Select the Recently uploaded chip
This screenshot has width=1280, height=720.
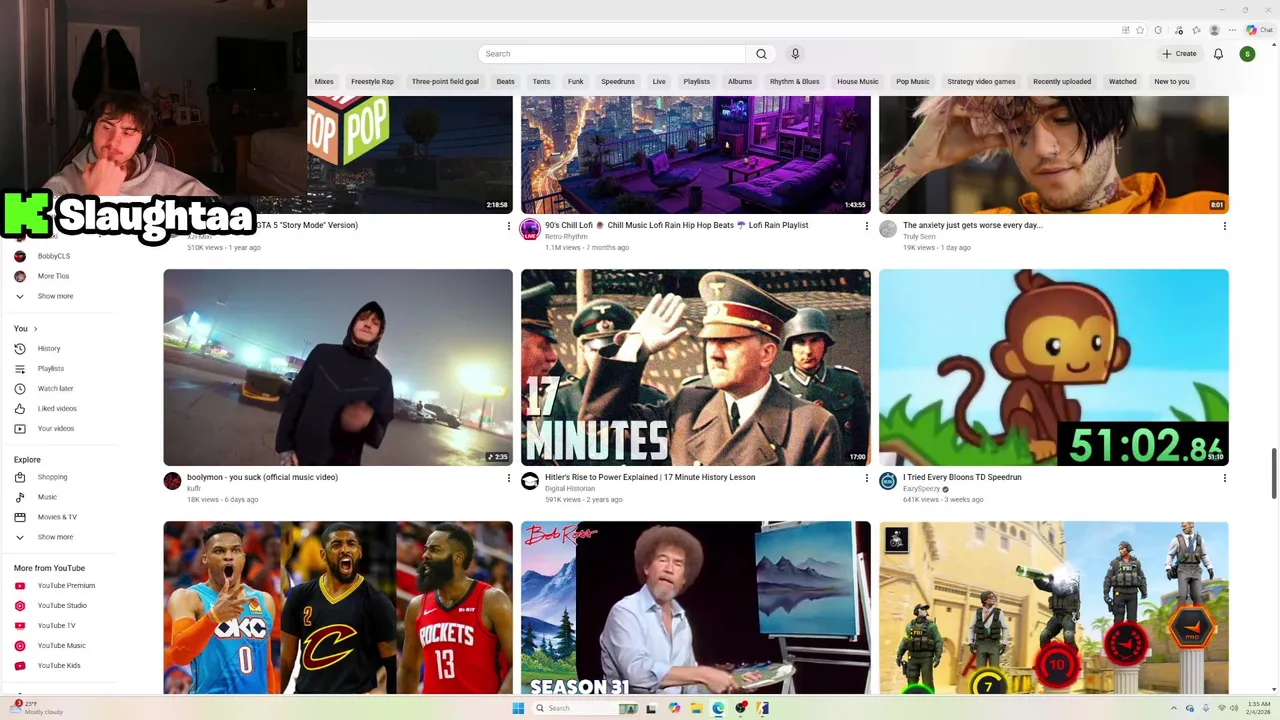click(1062, 81)
